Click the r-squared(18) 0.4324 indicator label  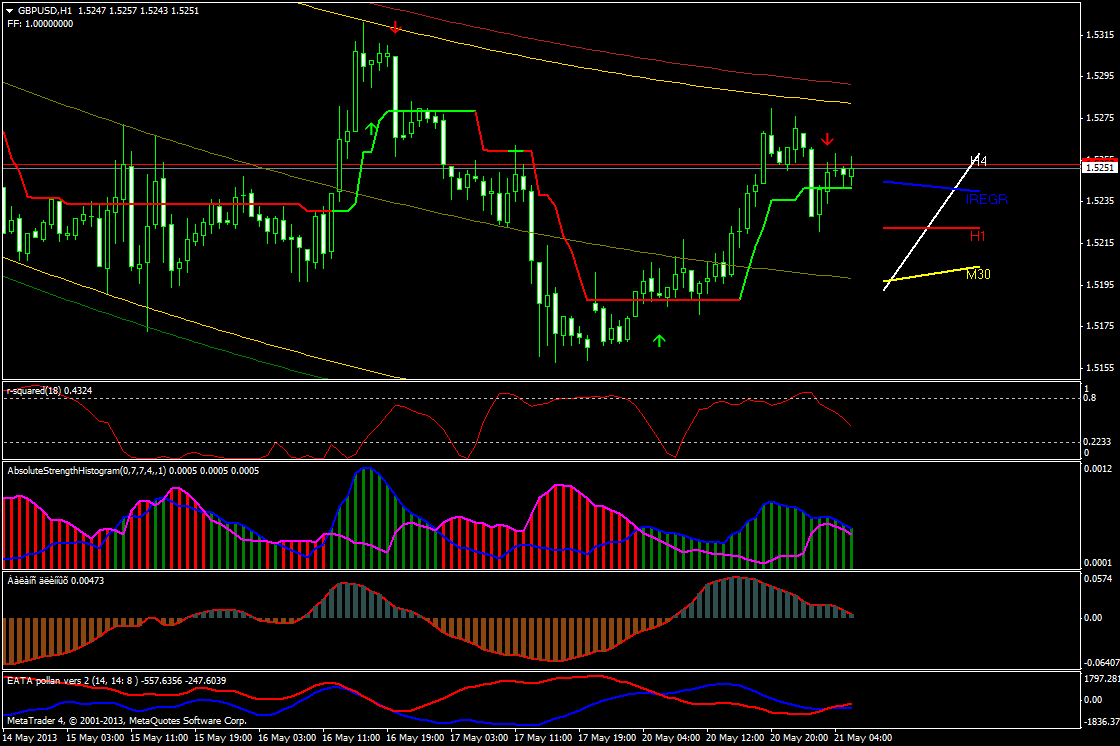[x=49, y=391]
